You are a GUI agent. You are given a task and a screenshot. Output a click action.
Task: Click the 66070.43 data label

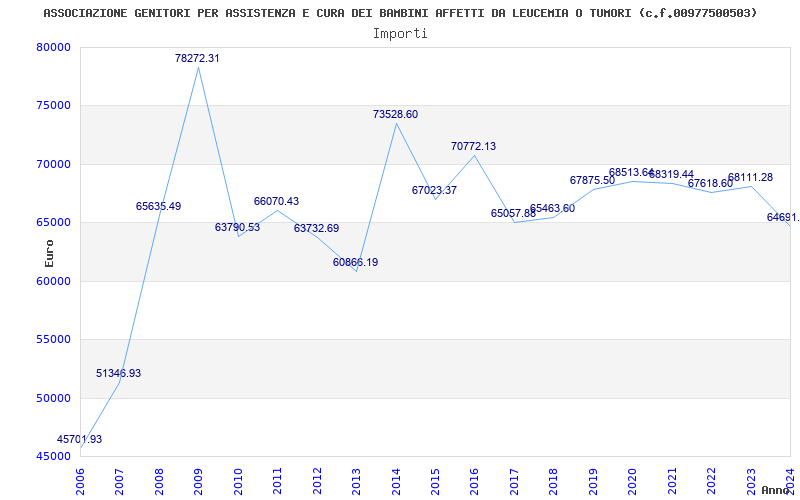[277, 202]
